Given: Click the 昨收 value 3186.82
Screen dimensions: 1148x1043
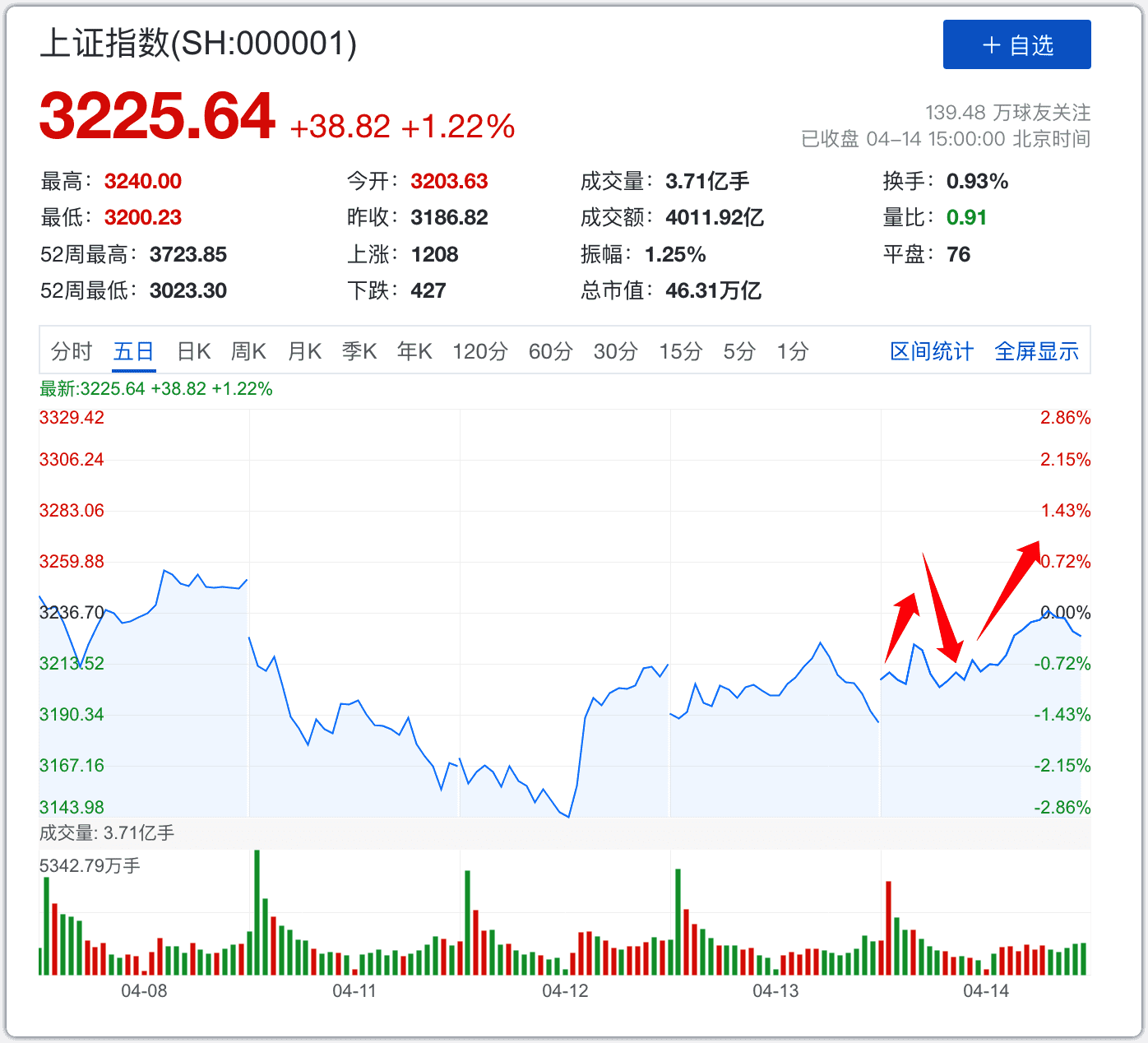Looking at the screenshot, I should [x=449, y=217].
